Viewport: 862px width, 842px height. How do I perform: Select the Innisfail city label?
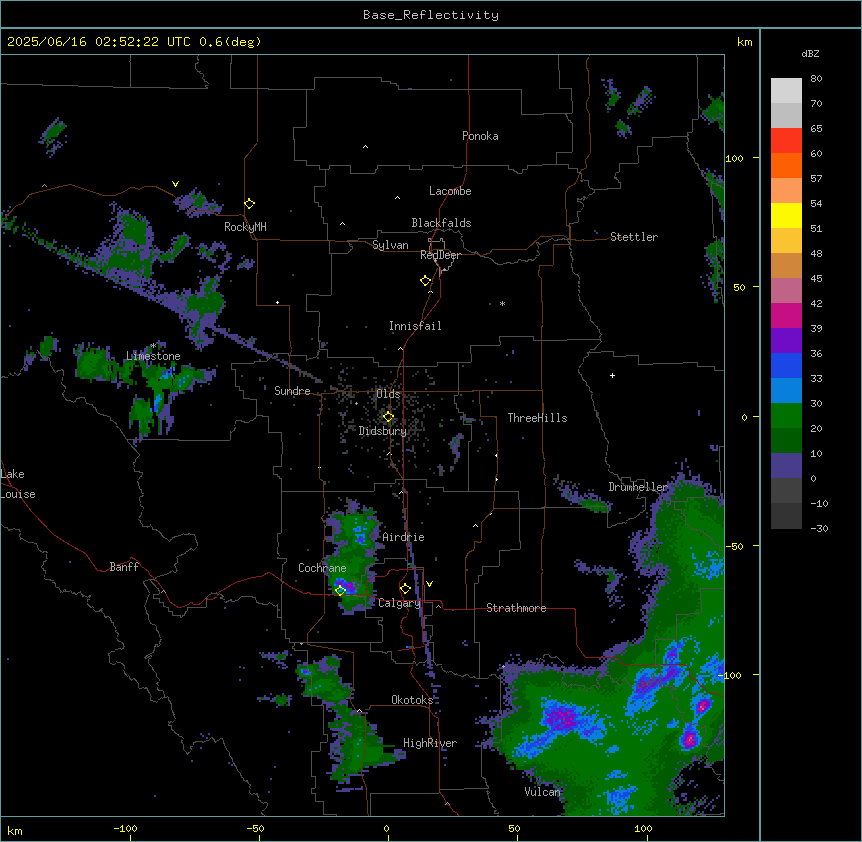(x=415, y=326)
